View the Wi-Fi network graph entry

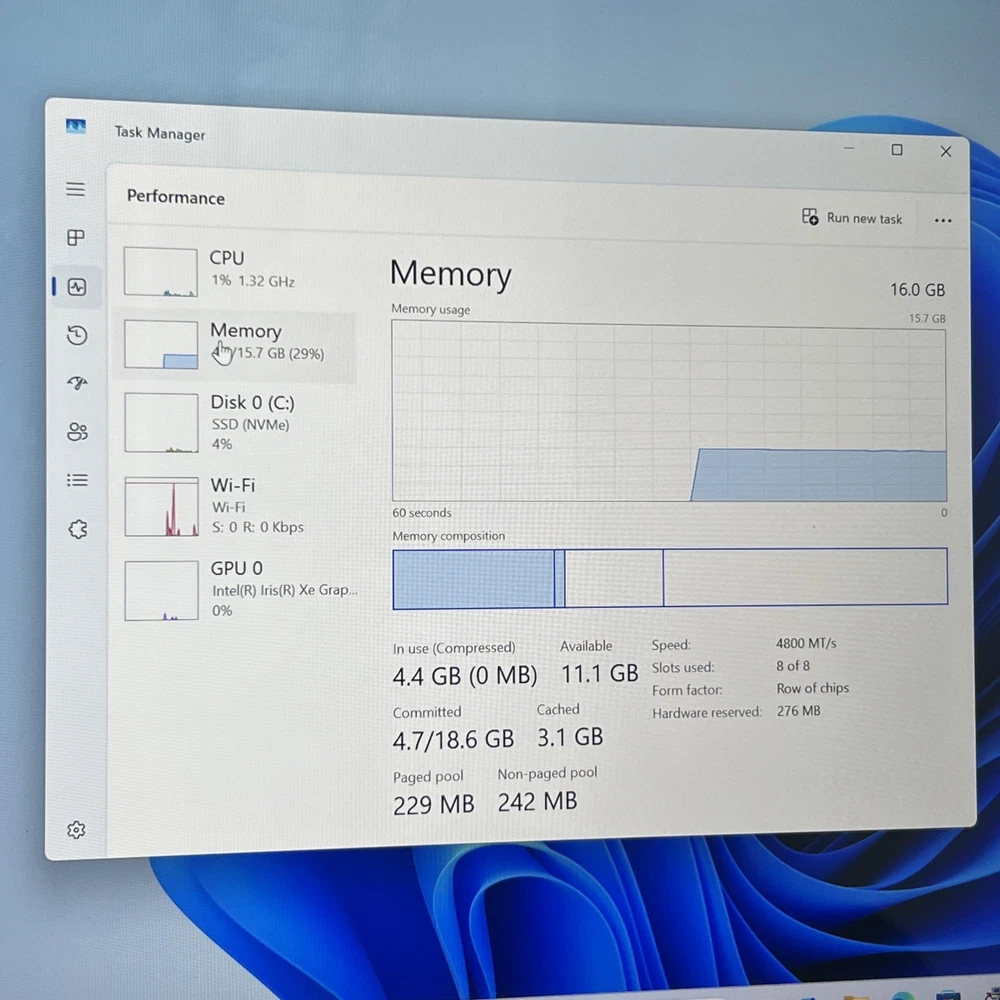[238, 505]
